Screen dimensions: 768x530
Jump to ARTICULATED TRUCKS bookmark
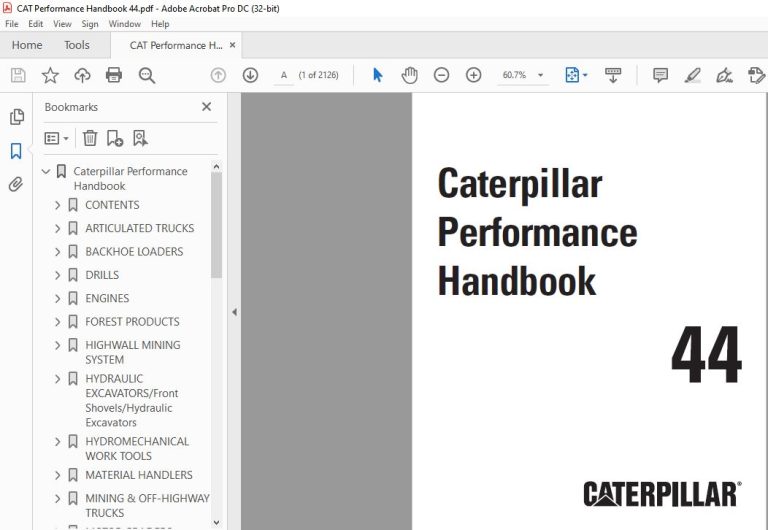140,228
